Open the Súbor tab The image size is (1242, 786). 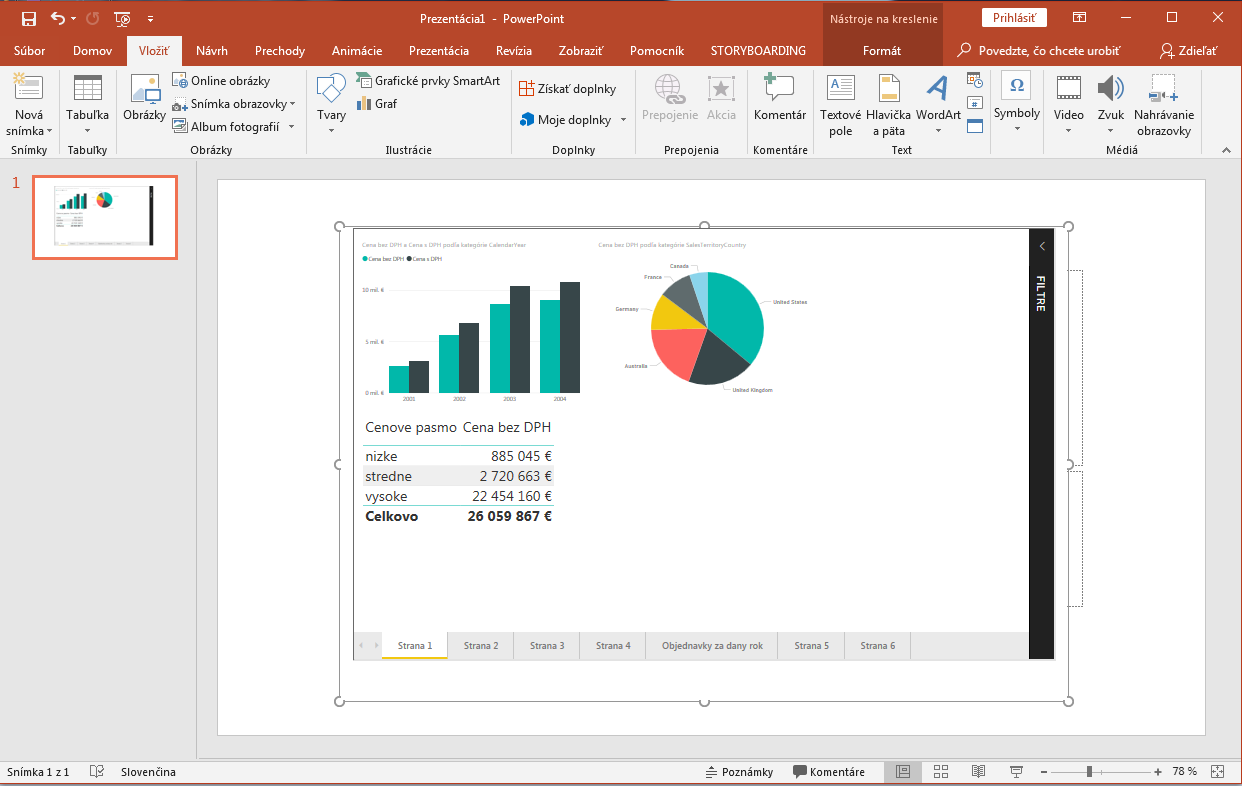30,51
